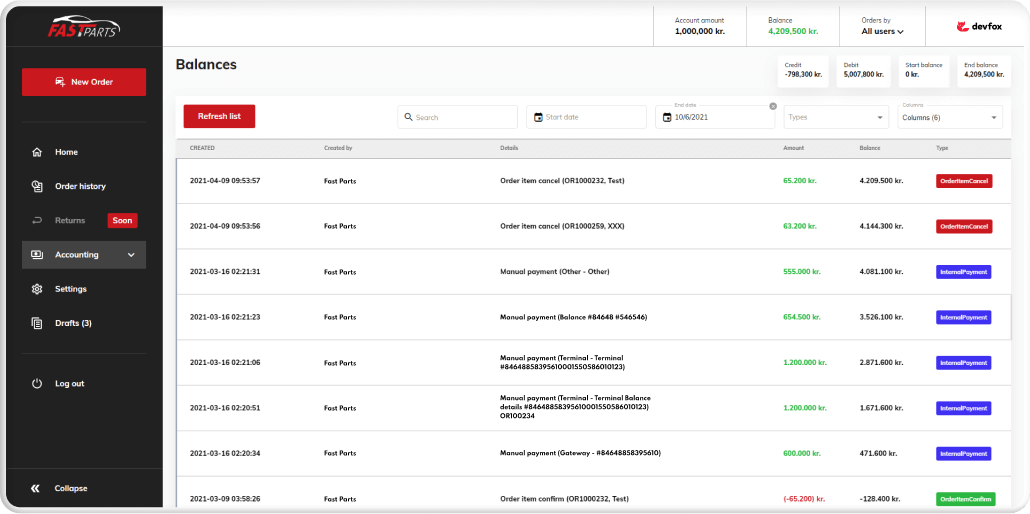This screenshot has width=1030, height=514.
Task: Open the Columns (6) dropdown
Action: (x=948, y=117)
